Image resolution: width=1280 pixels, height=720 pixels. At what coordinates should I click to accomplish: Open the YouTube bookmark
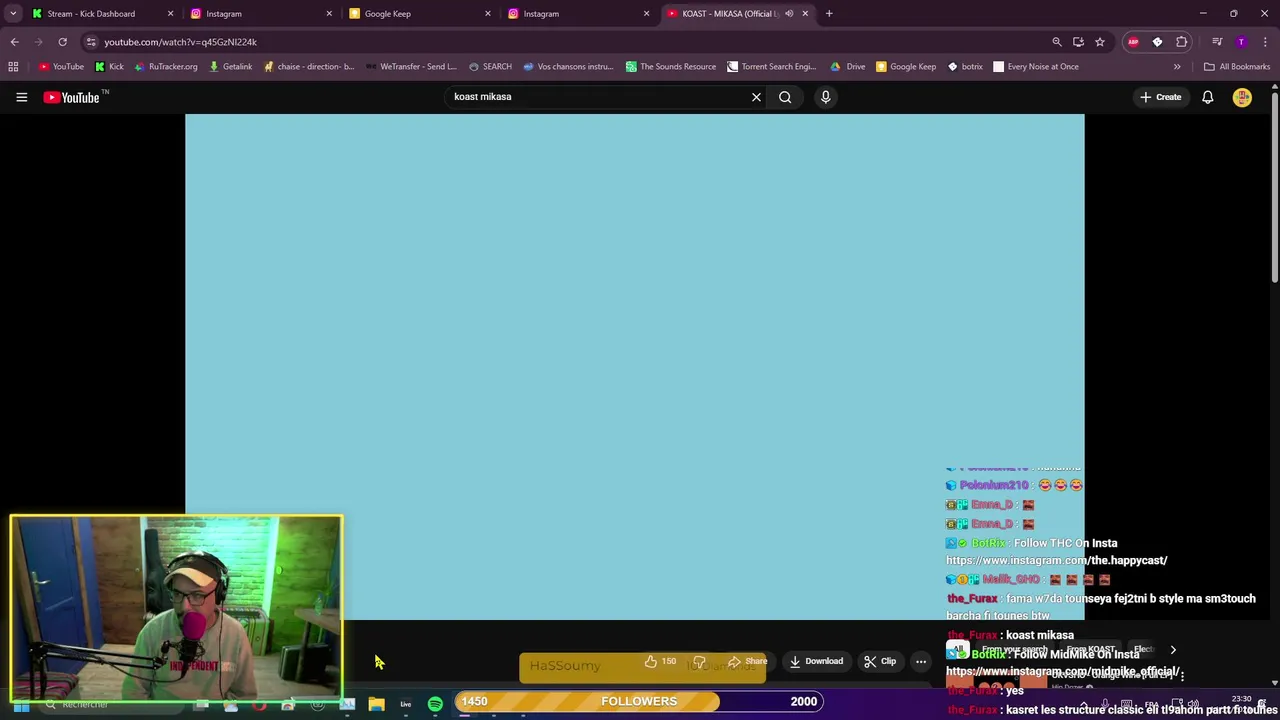point(61,67)
